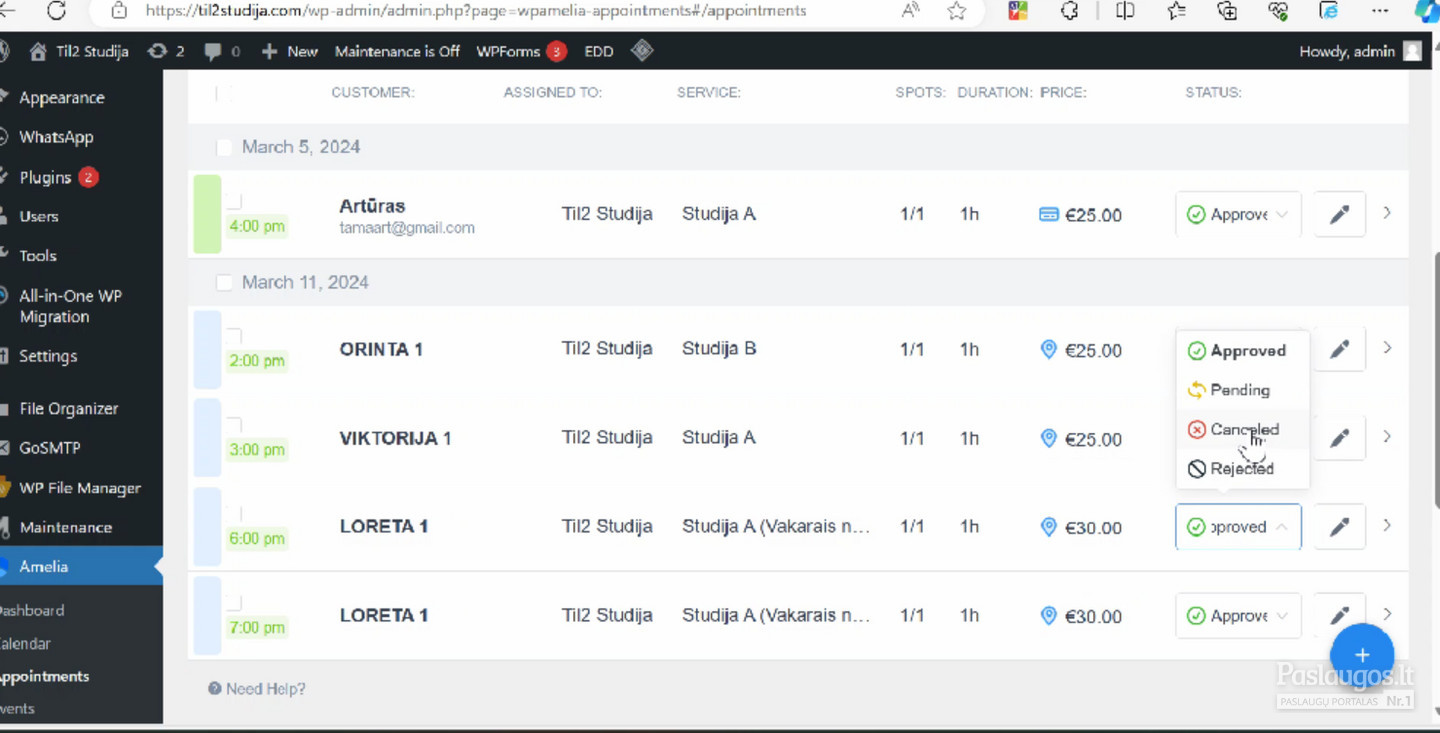
Task: Expand the LORETA 1 7:00 pm row details chevron
Action: point(1387,614)
